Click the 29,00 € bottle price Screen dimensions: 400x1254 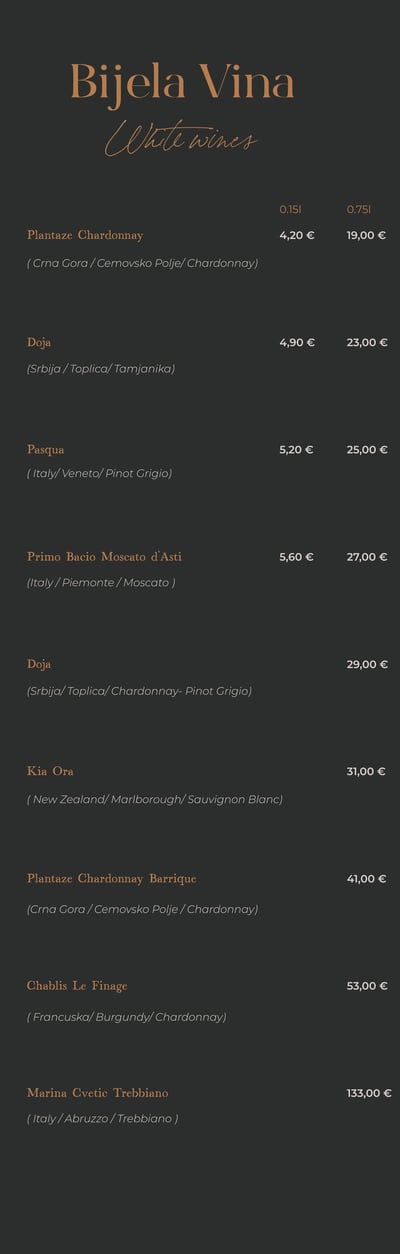click(367, 664)
